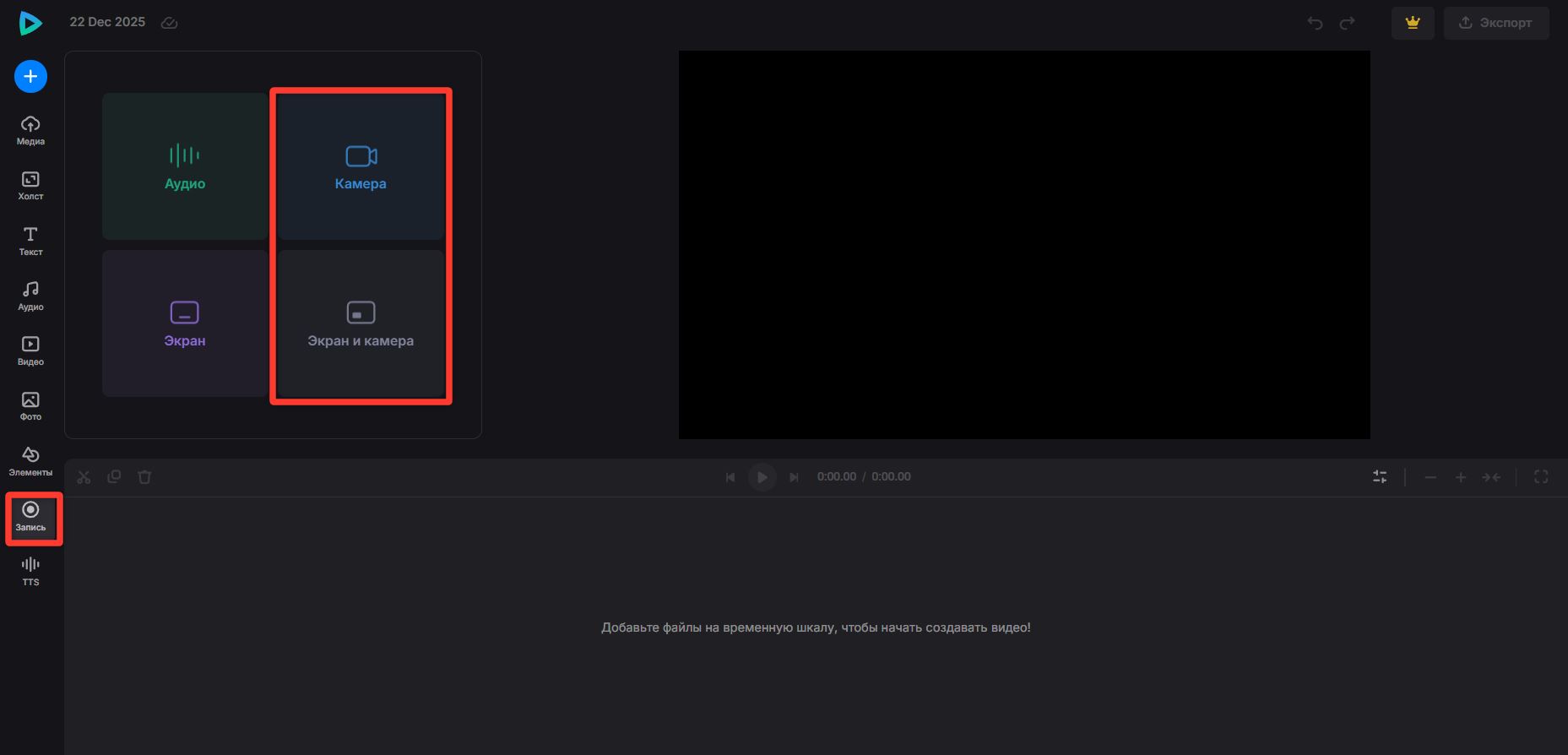Viewport: 1568px width, 755px height.
Task: Open timeline settings sliders icon
Action: click(x=1380, y=477)
